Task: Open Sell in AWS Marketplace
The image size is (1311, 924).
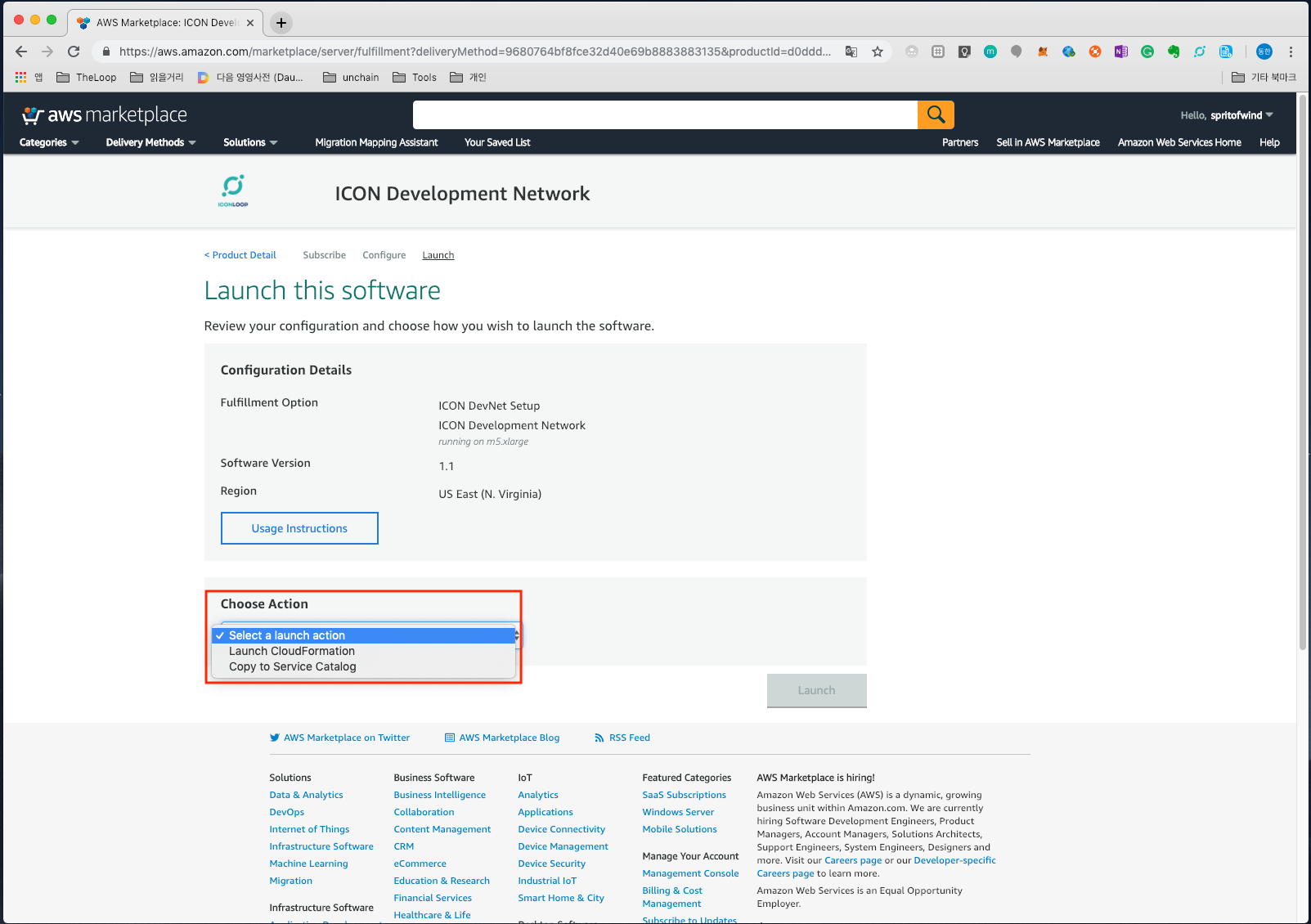Action: pyautogui.click(x=1048, y=142)
